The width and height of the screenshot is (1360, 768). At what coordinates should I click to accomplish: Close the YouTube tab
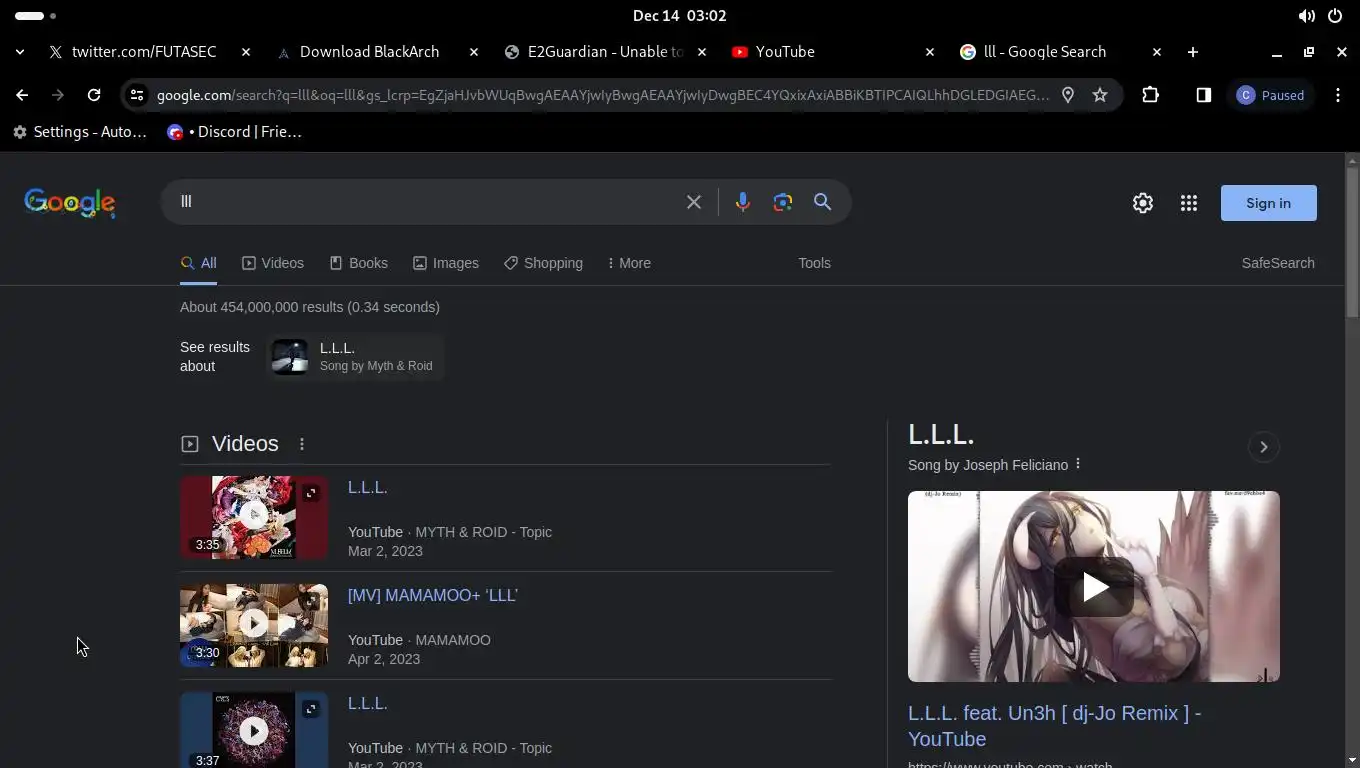pos(929,52)
